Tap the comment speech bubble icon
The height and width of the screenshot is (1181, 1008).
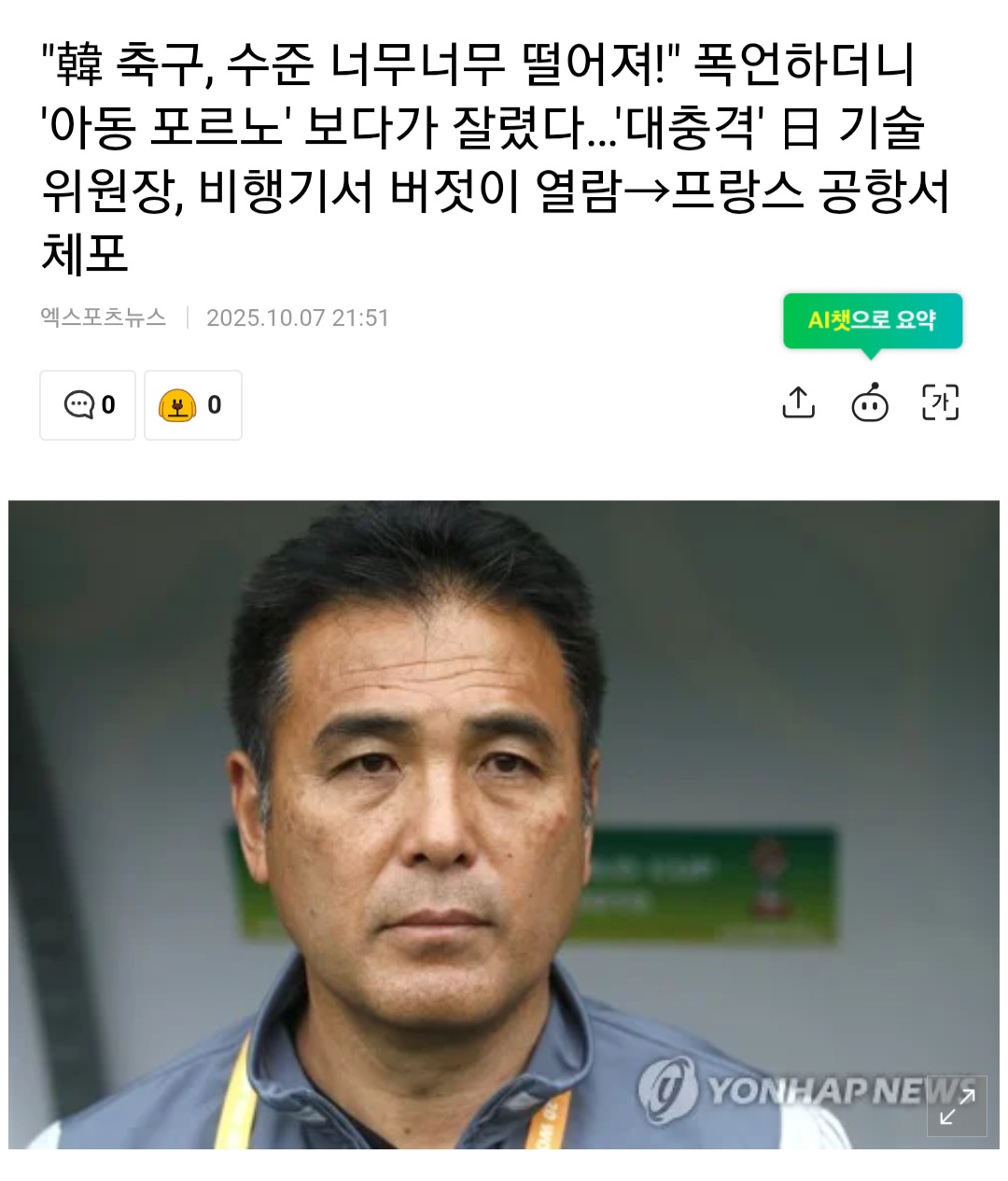78,405
